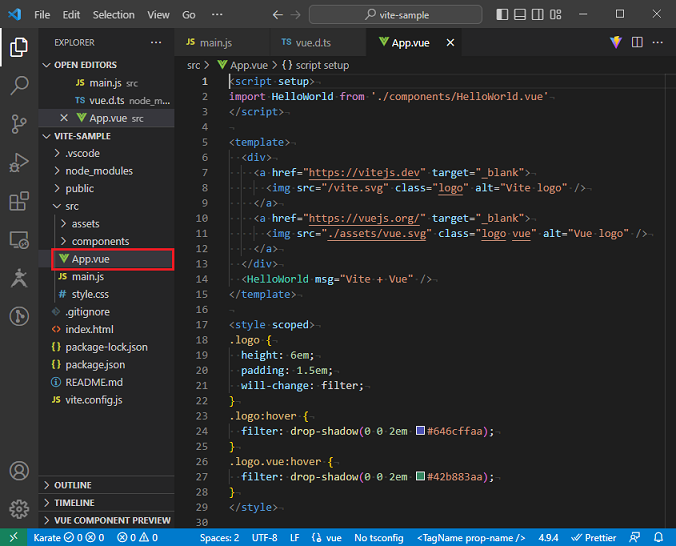
Task: Expand the Outline section
Action: point(47,485)
